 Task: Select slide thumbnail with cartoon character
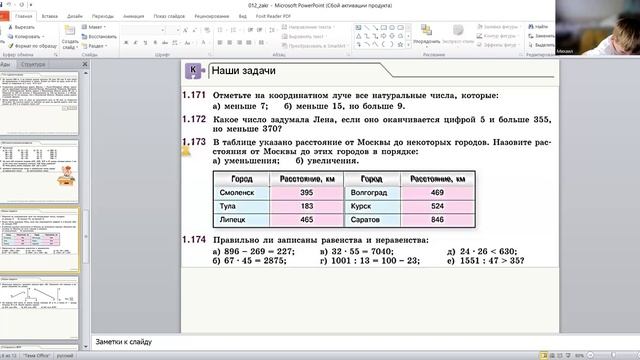[x=39, y=171]
